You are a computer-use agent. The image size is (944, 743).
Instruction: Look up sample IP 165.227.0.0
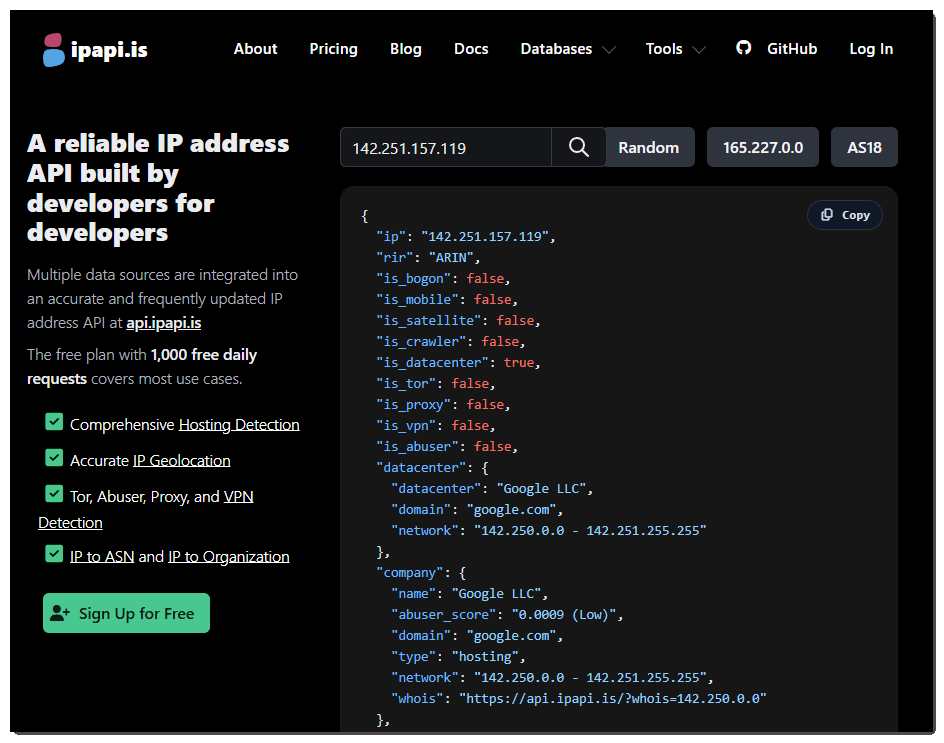pos(763,147)
